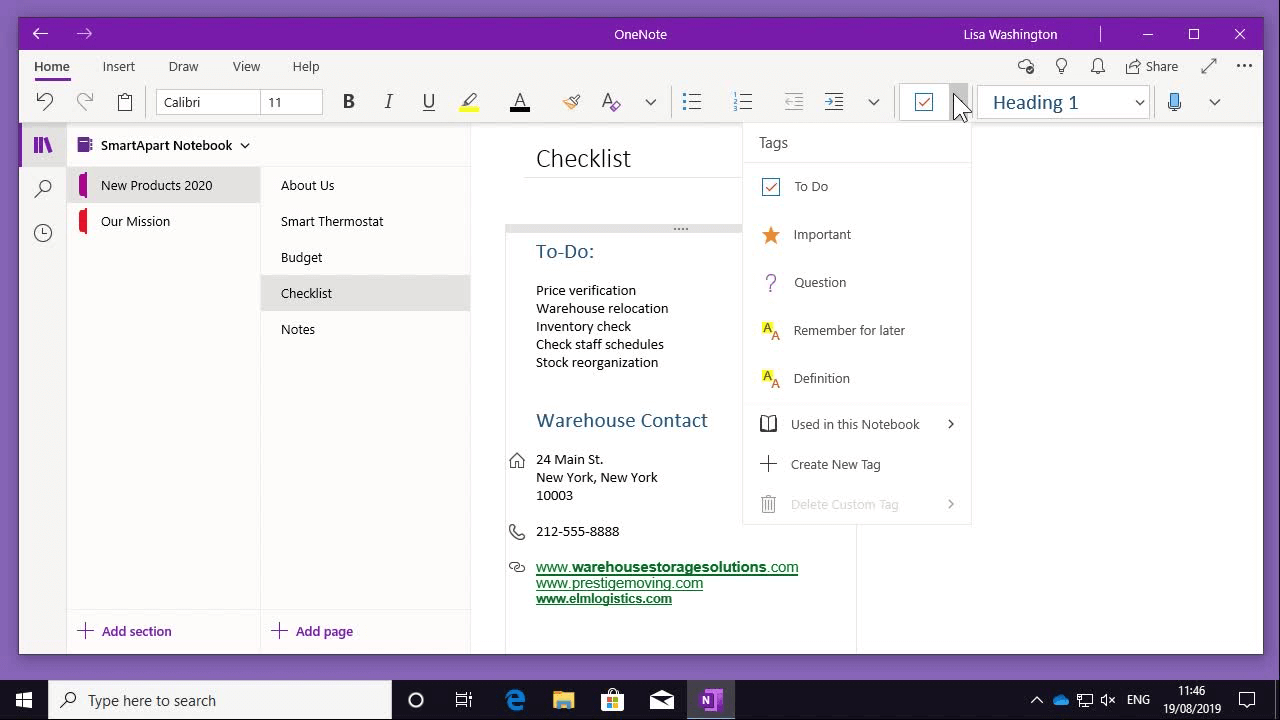This screenshot has height=720, width=1280.
Task: Toggle italic formatting
Action: (x=388, y=101)
